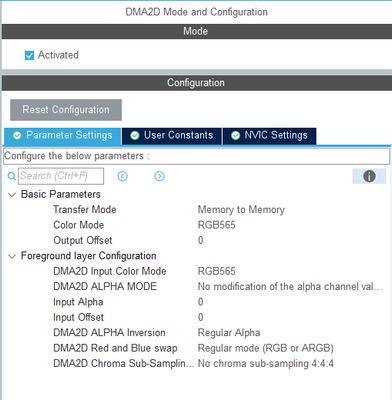The image size is (392, 400).
Task: Open Color Mode RGB565 dropdown
Action: 217,225
